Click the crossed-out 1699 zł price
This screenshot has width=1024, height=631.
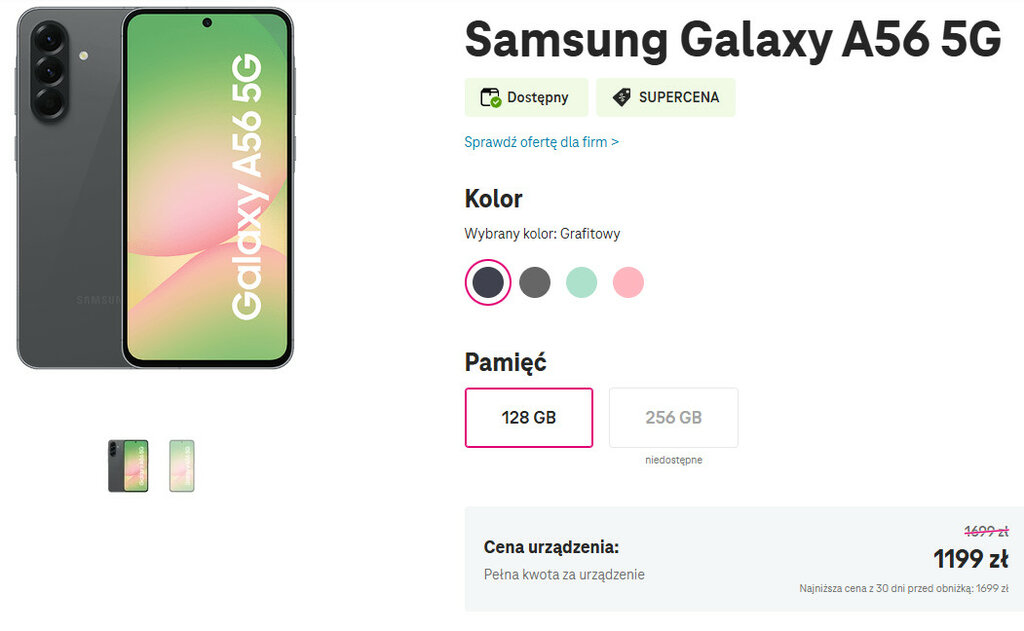click(x=985, y=532)
